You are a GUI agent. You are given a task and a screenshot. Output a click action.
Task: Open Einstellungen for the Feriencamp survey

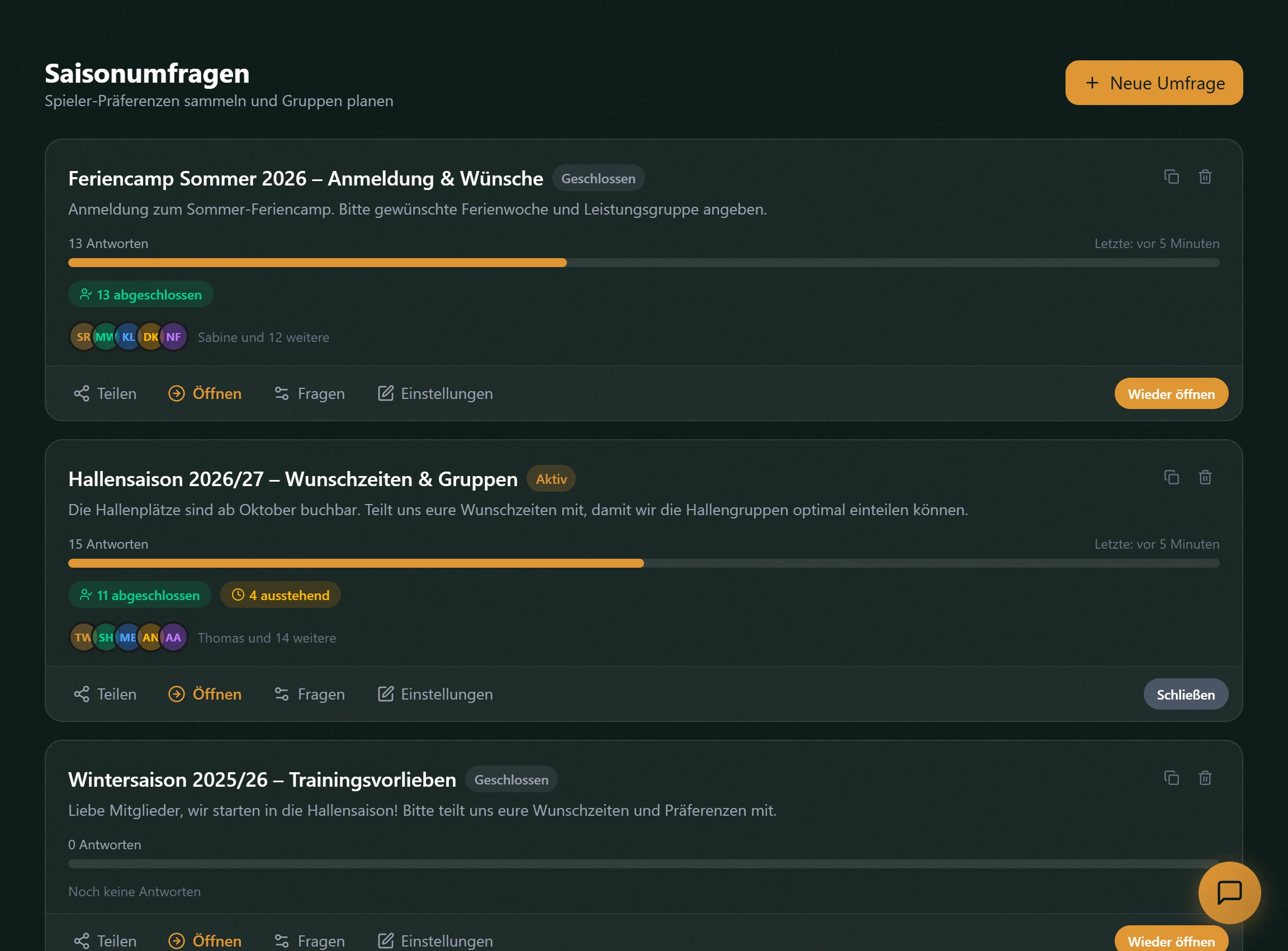(435, 394)
